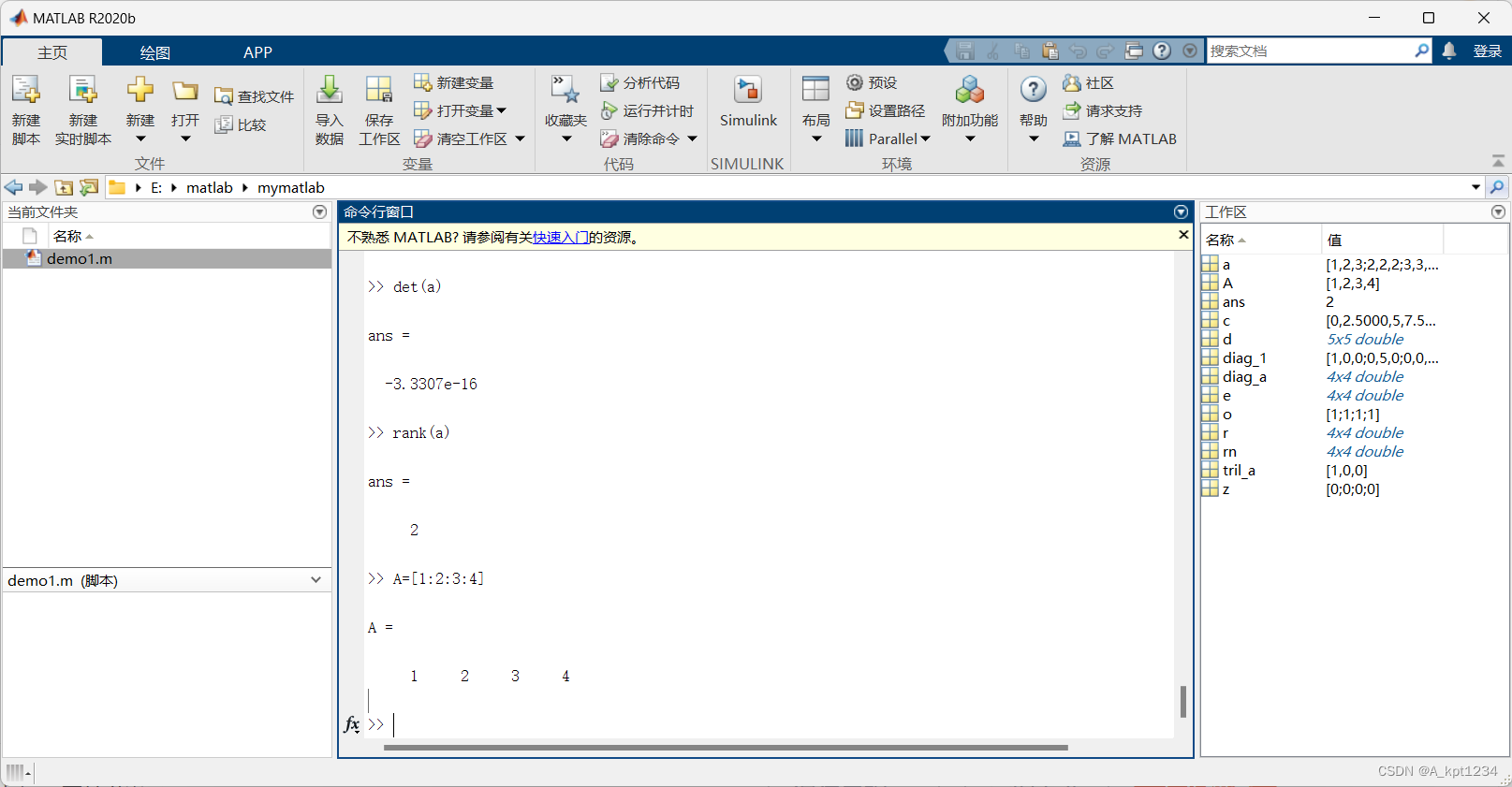The image size is (1512, 787).
Task: Click the 导入数据 (Import Data) icon
Action: [x=330, y=90]
